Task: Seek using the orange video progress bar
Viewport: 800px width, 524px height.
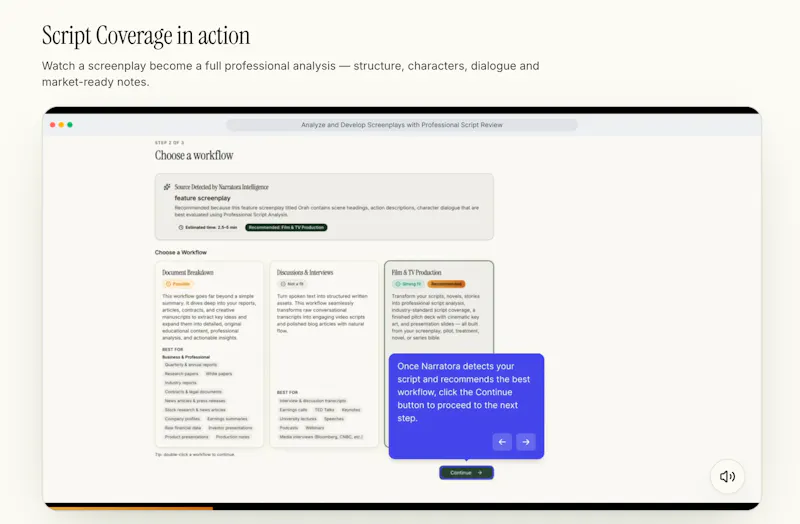Action: click(x=129, y=508)
